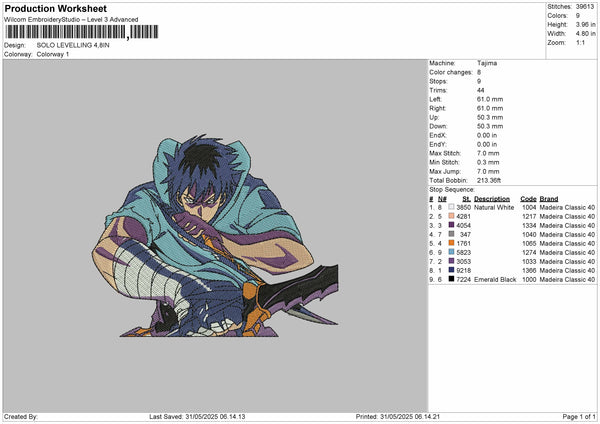Click the Down value 50.3 mm
Screen dimensions: 600x424
(x=490, y=126)
